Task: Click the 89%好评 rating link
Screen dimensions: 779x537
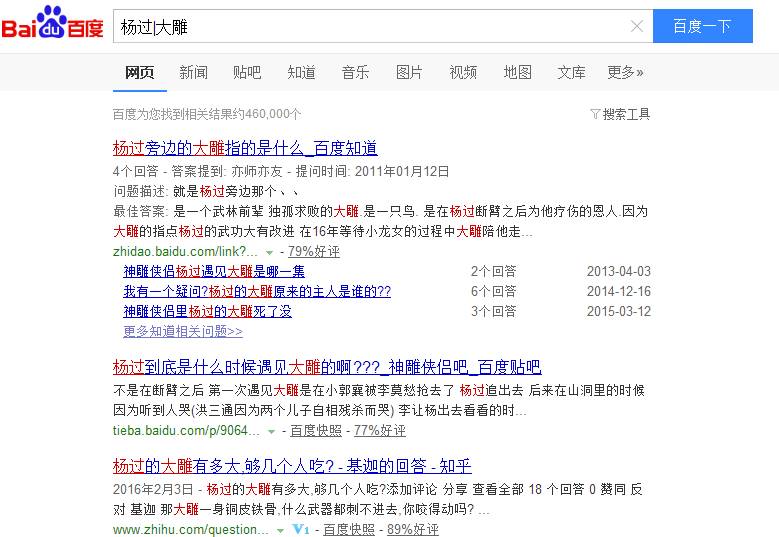Action: (x=413, y=530)
